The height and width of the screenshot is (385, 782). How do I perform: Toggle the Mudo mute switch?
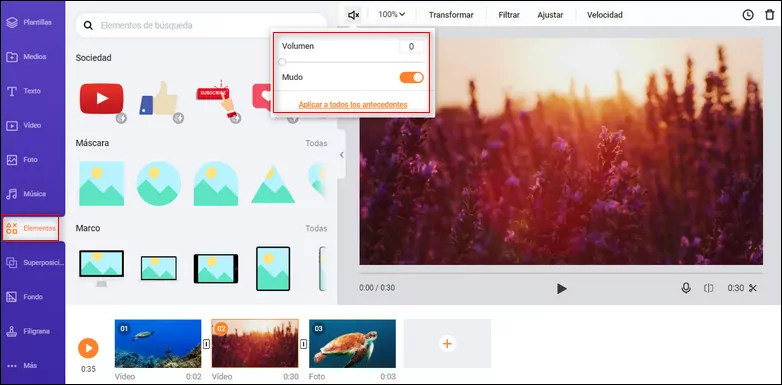[x=411, y=77]
